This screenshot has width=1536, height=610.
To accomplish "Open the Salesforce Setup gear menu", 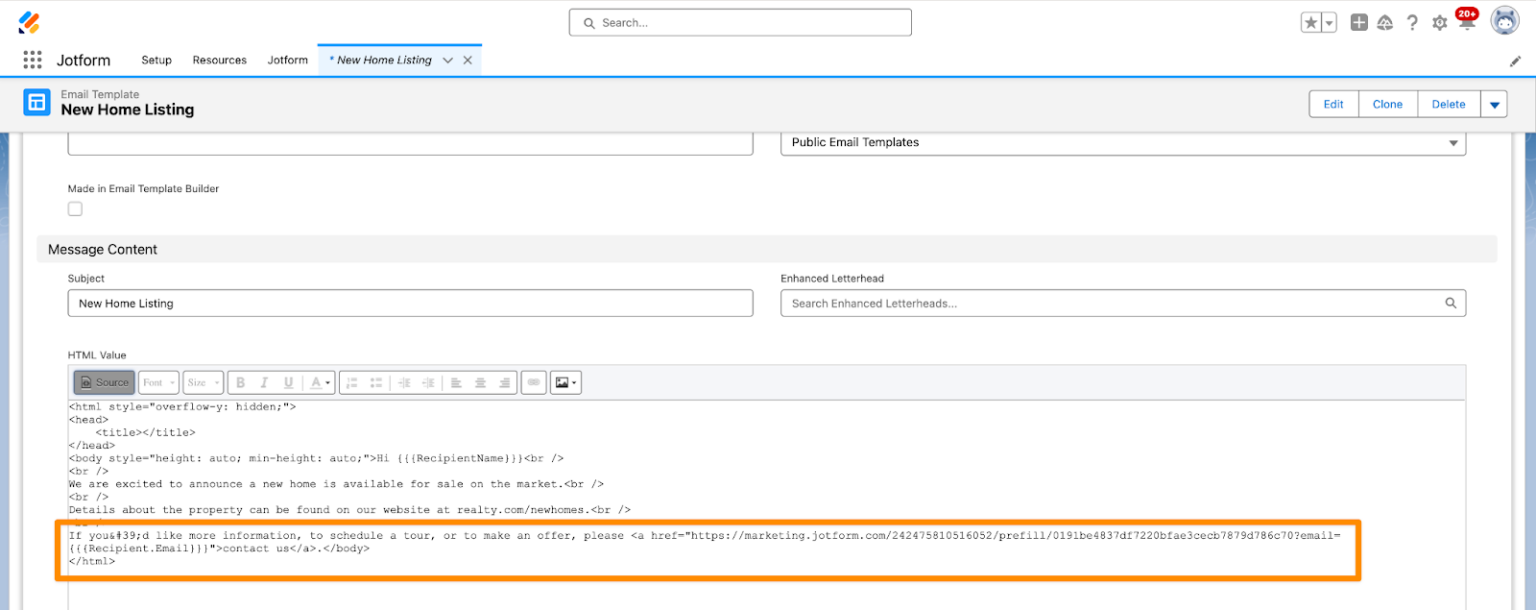I will [x=1439, y=21].
